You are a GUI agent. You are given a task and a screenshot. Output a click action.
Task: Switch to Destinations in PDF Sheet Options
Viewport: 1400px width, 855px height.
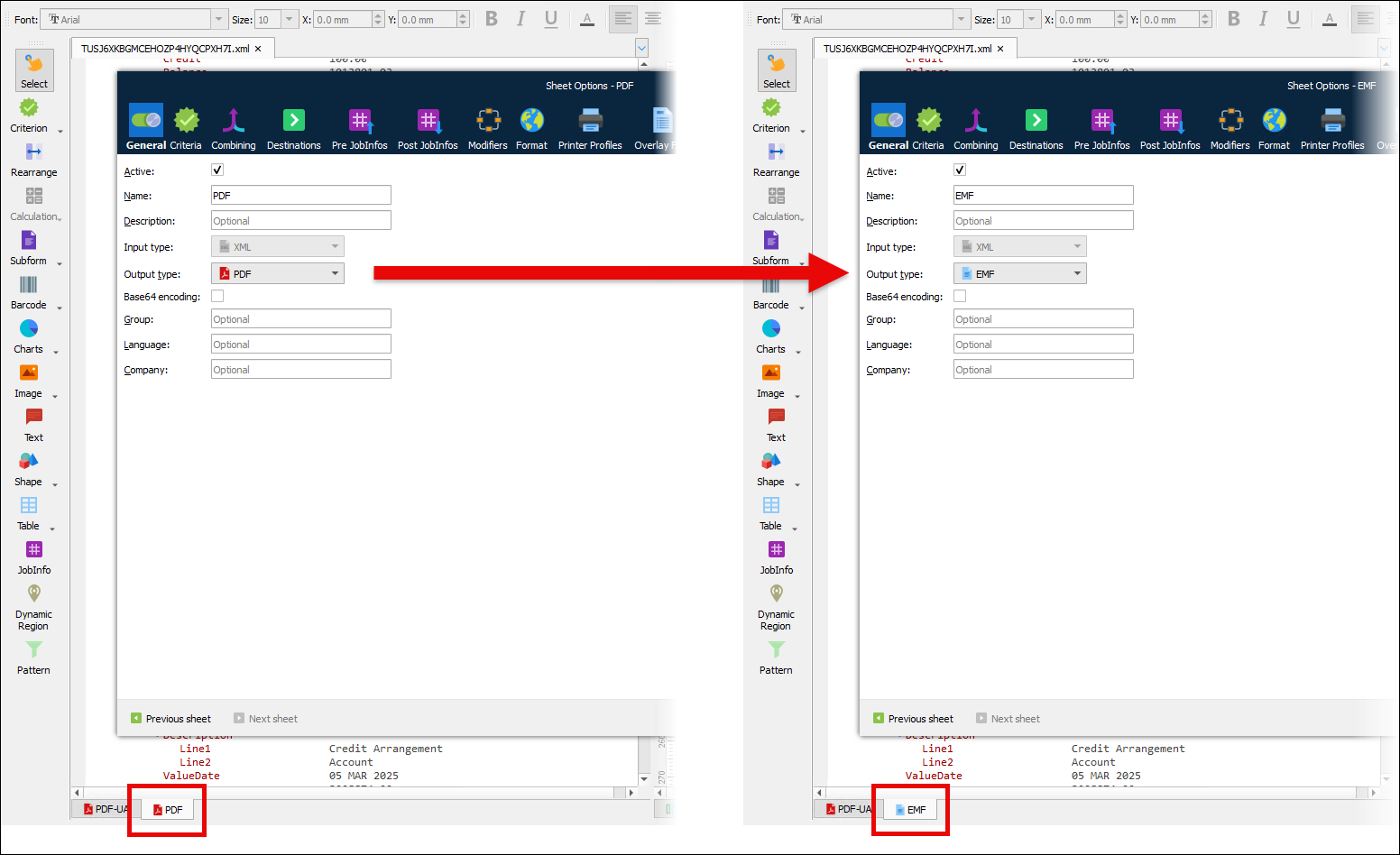pyautogui.click(x=294, y=127)
